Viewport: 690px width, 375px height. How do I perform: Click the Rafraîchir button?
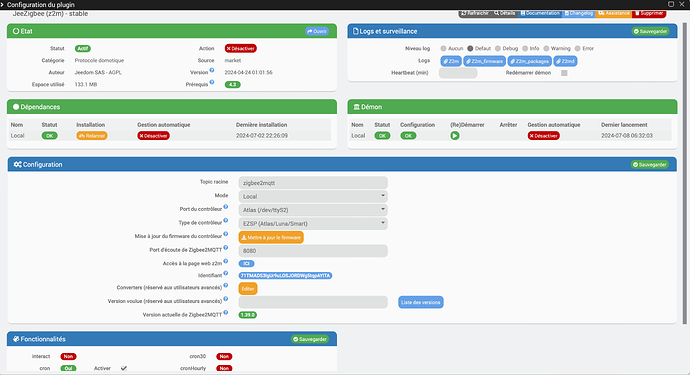475,13
